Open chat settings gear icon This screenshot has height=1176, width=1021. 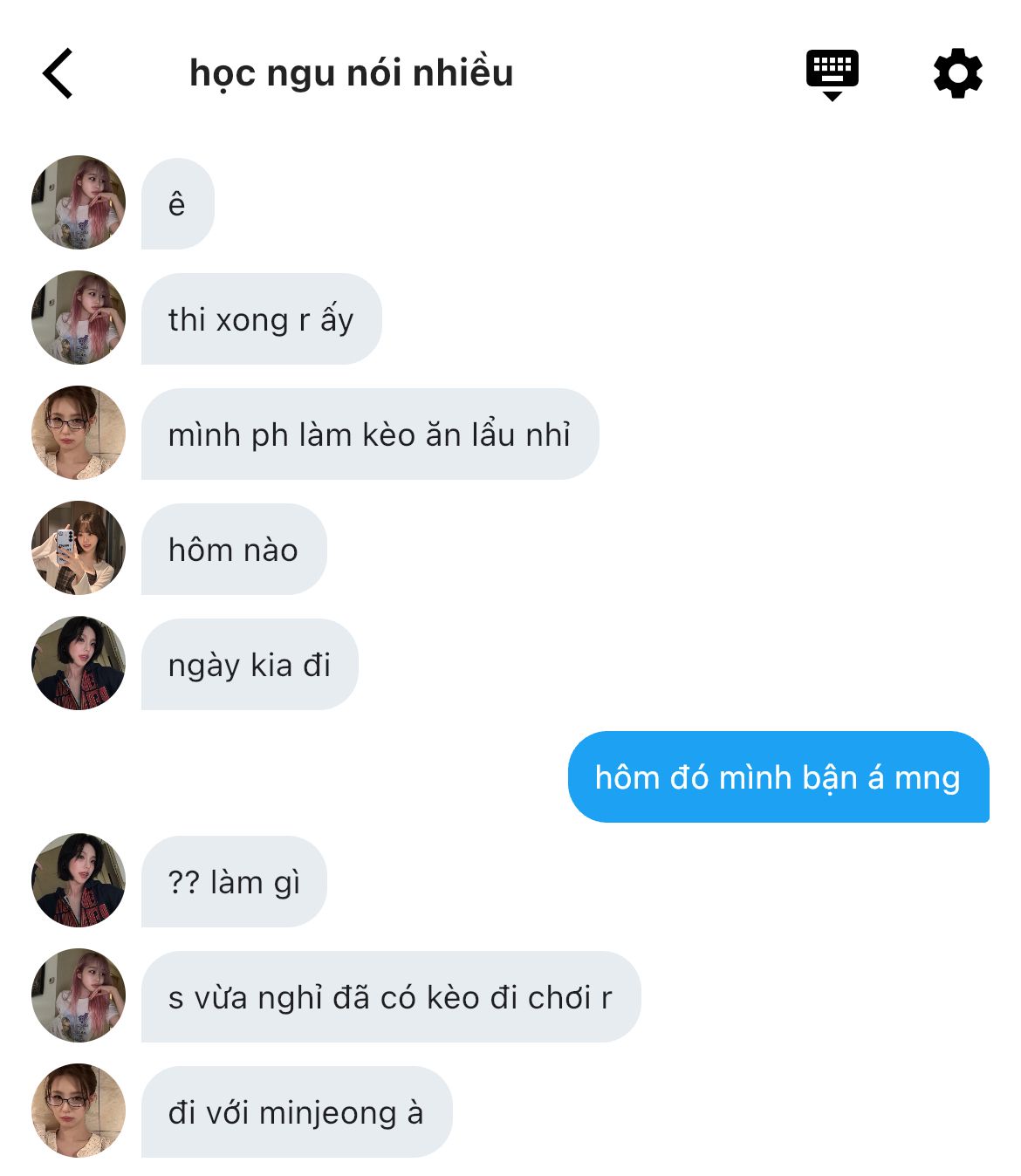pyautogui.click(x=957, y=73)
